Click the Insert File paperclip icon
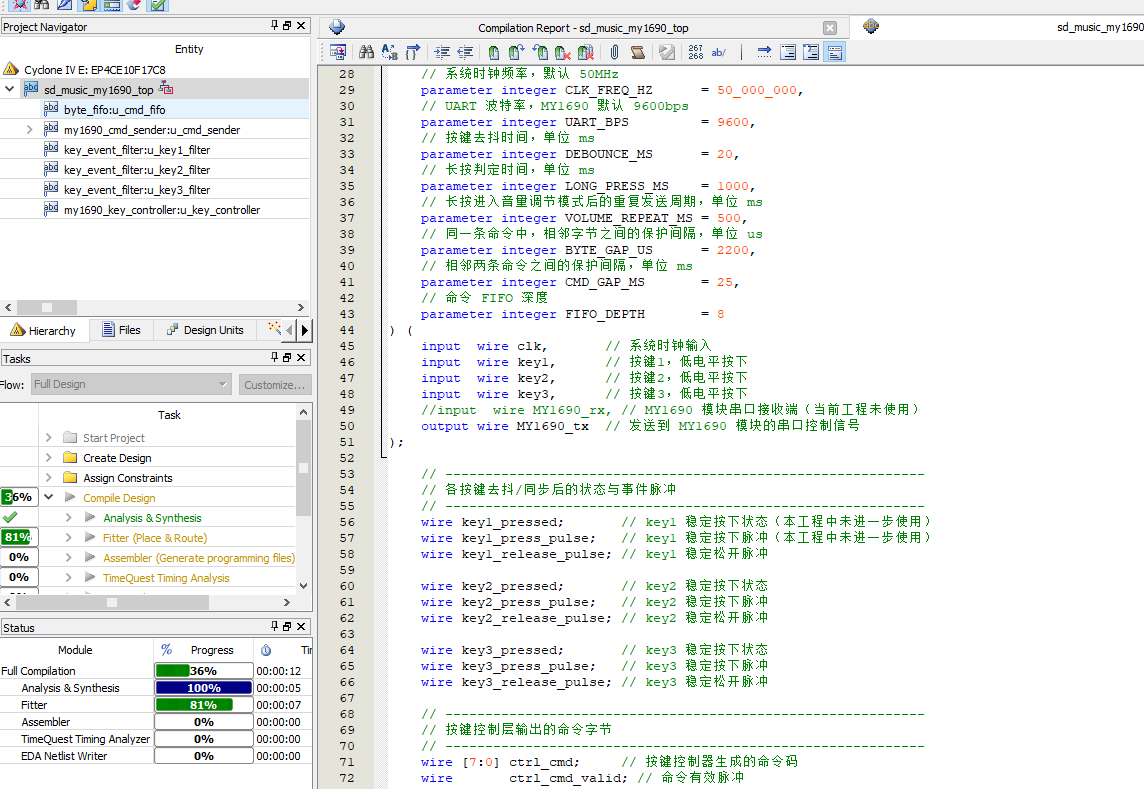 click(614, 52)
